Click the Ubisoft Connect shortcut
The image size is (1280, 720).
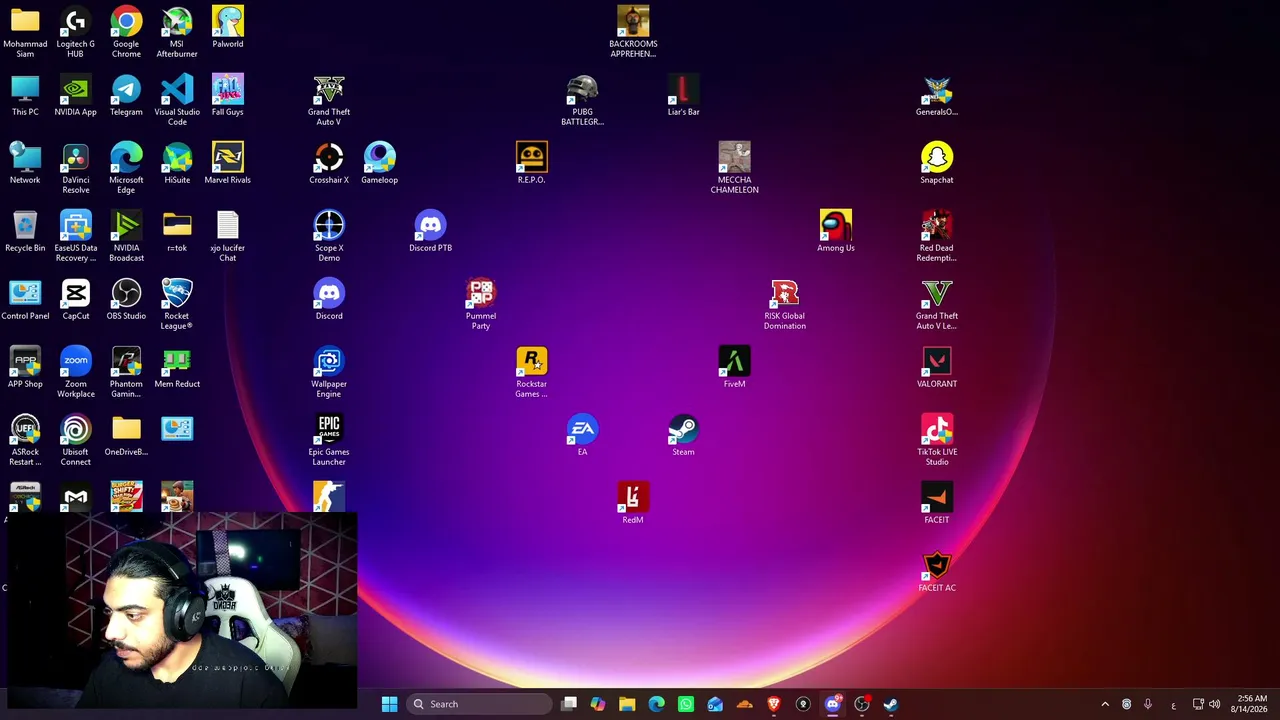[x=75, y=440]
